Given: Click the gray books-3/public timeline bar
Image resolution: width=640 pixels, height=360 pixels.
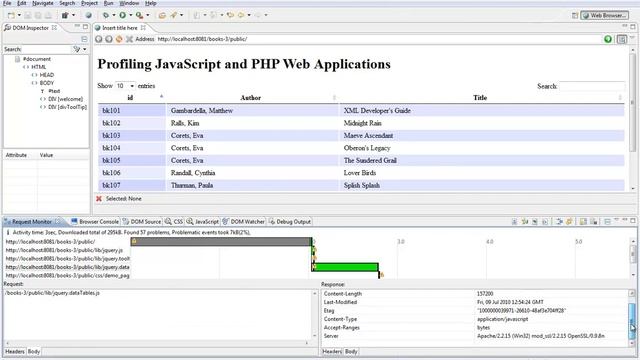Looking at the screenshot, I should tap(221, 242).
